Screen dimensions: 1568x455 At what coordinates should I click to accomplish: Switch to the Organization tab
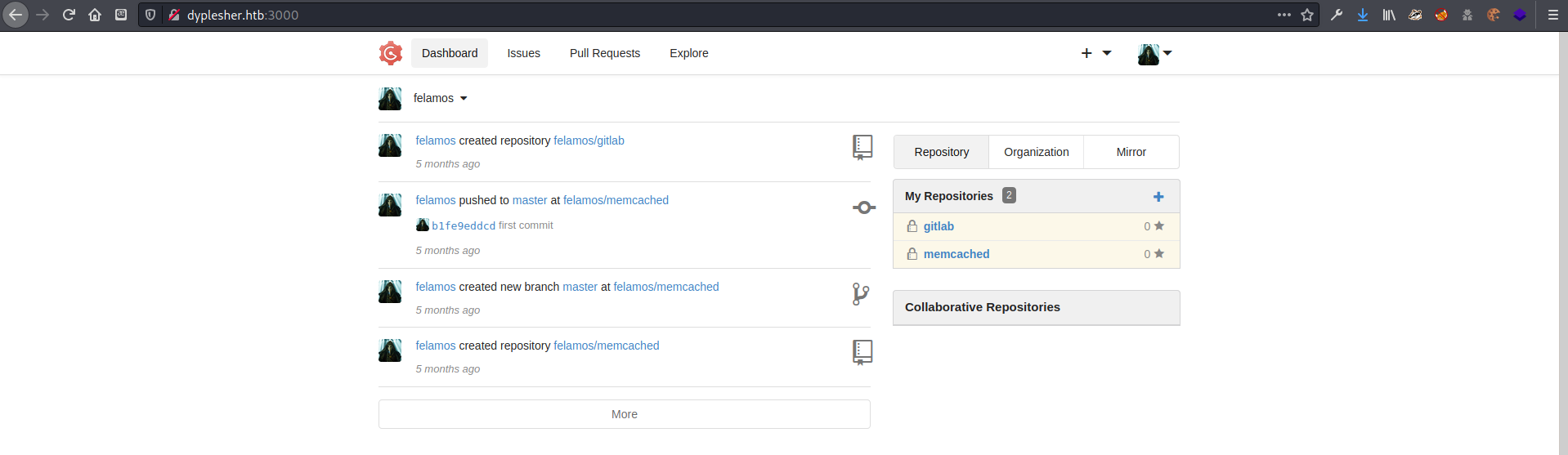[1036, 152]
